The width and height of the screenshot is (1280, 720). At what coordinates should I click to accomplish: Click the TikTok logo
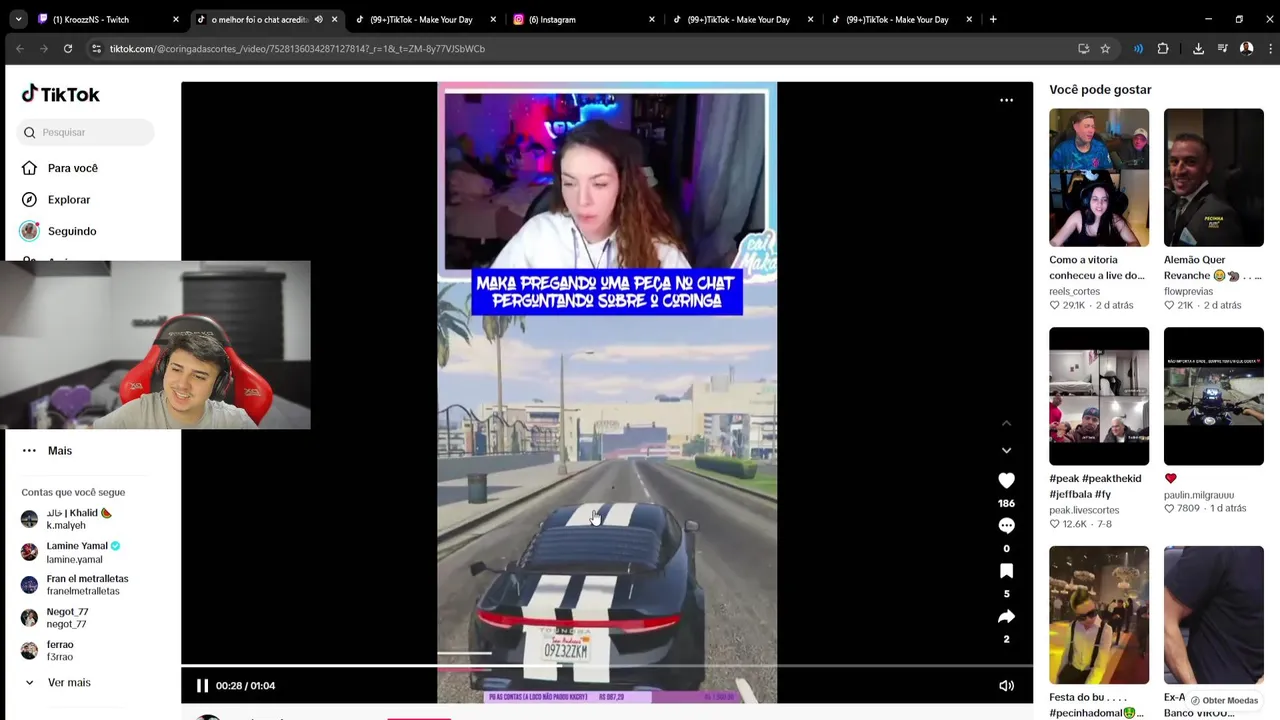tap(61, 94)
